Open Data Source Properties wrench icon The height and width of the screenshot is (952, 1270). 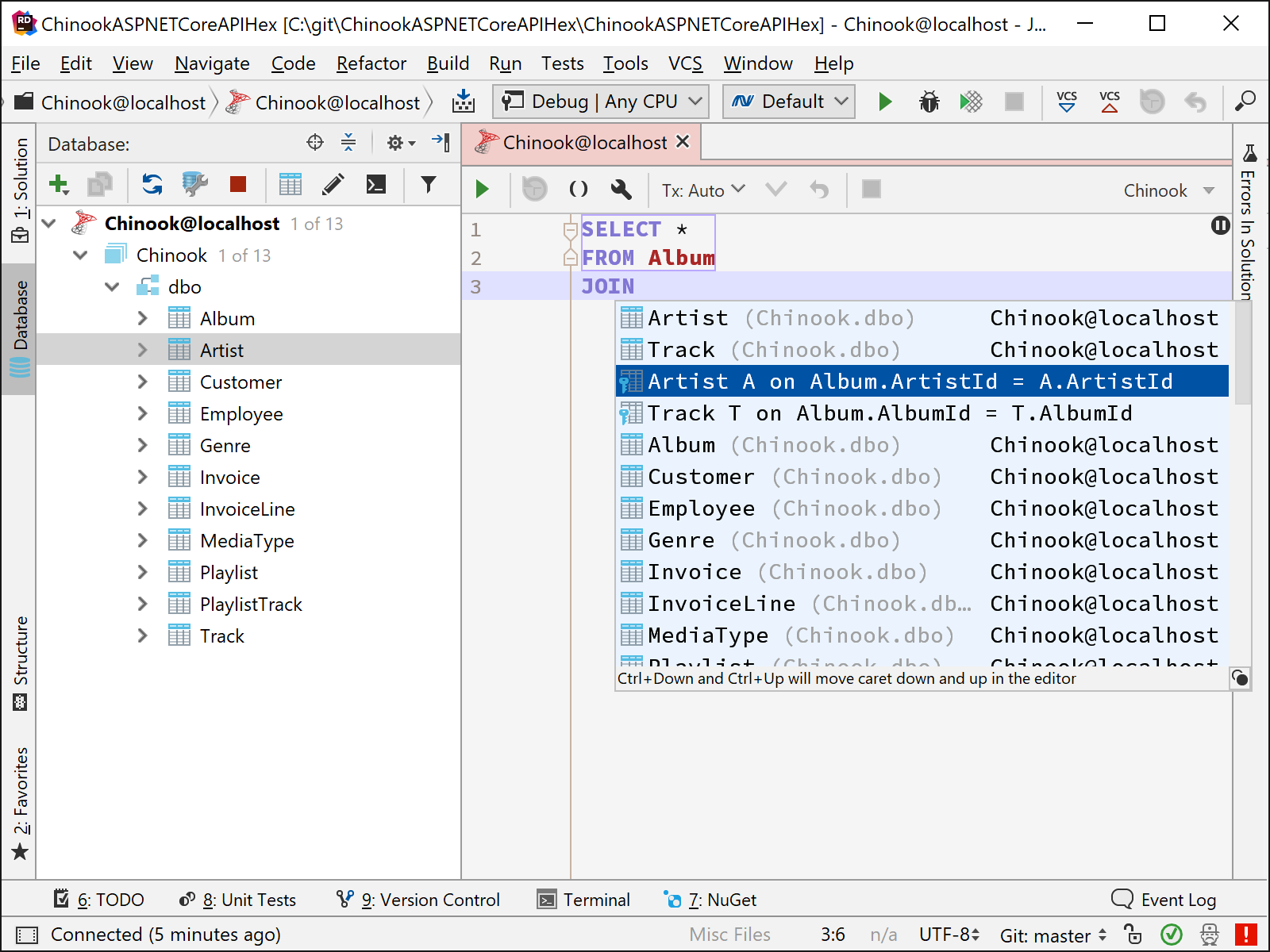(x=194, y=185)
